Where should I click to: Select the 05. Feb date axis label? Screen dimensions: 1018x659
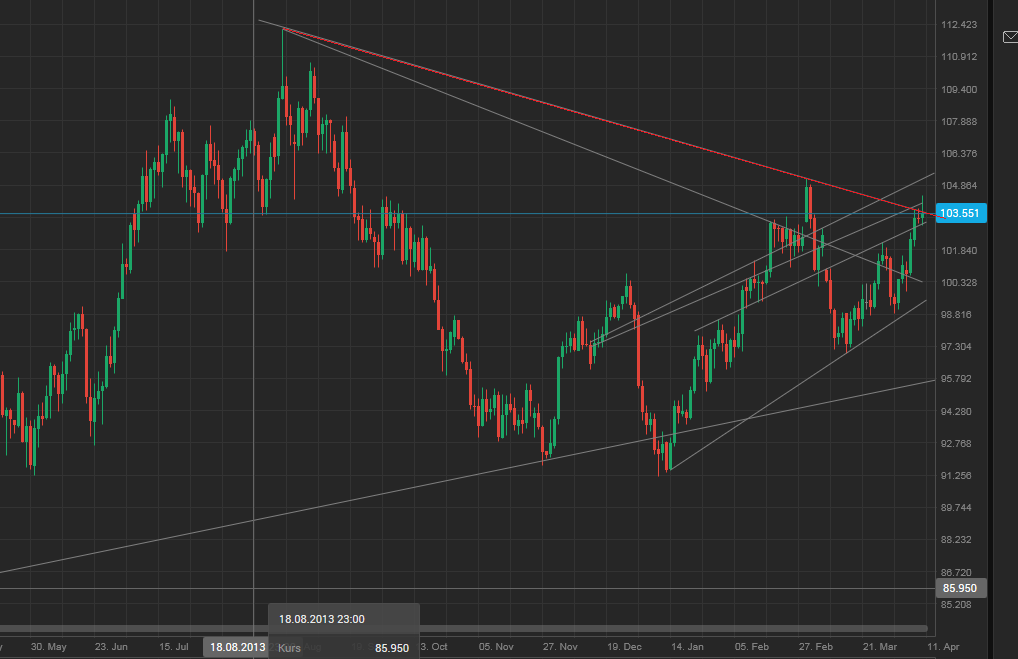pos(752,647)
